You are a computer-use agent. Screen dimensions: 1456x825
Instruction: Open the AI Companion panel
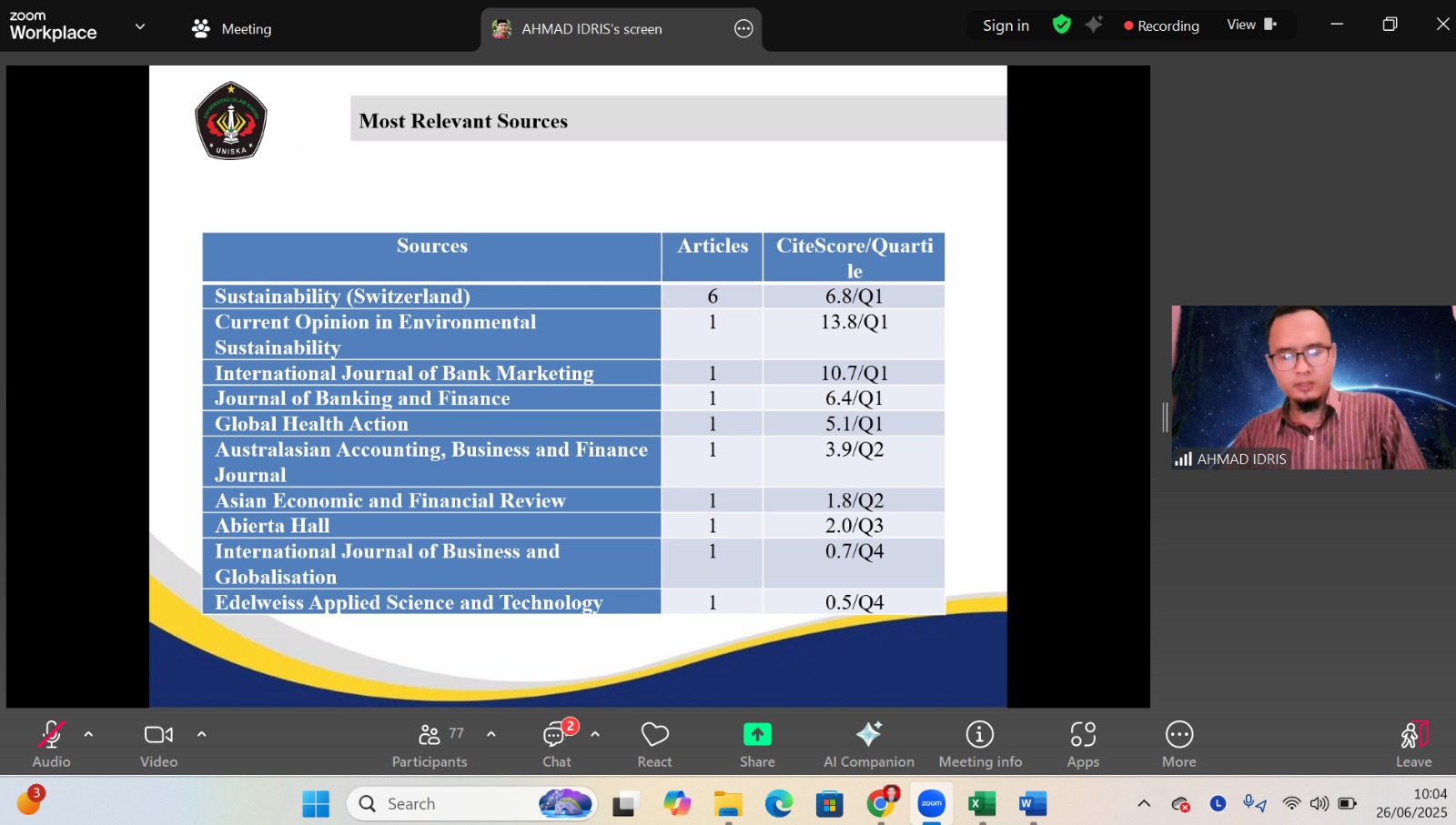tap(868, 744)
